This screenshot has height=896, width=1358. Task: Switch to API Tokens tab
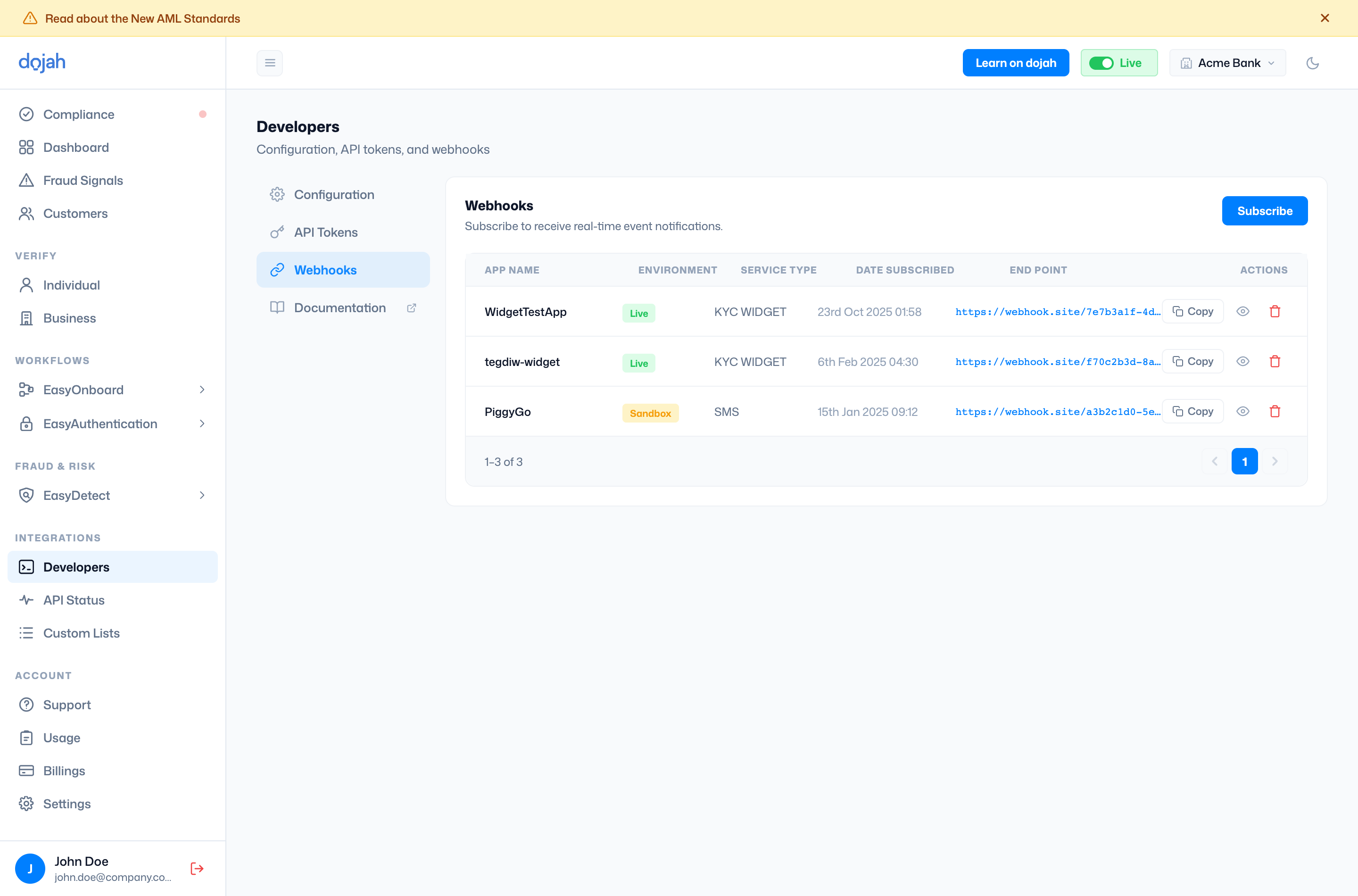point(343,232)
